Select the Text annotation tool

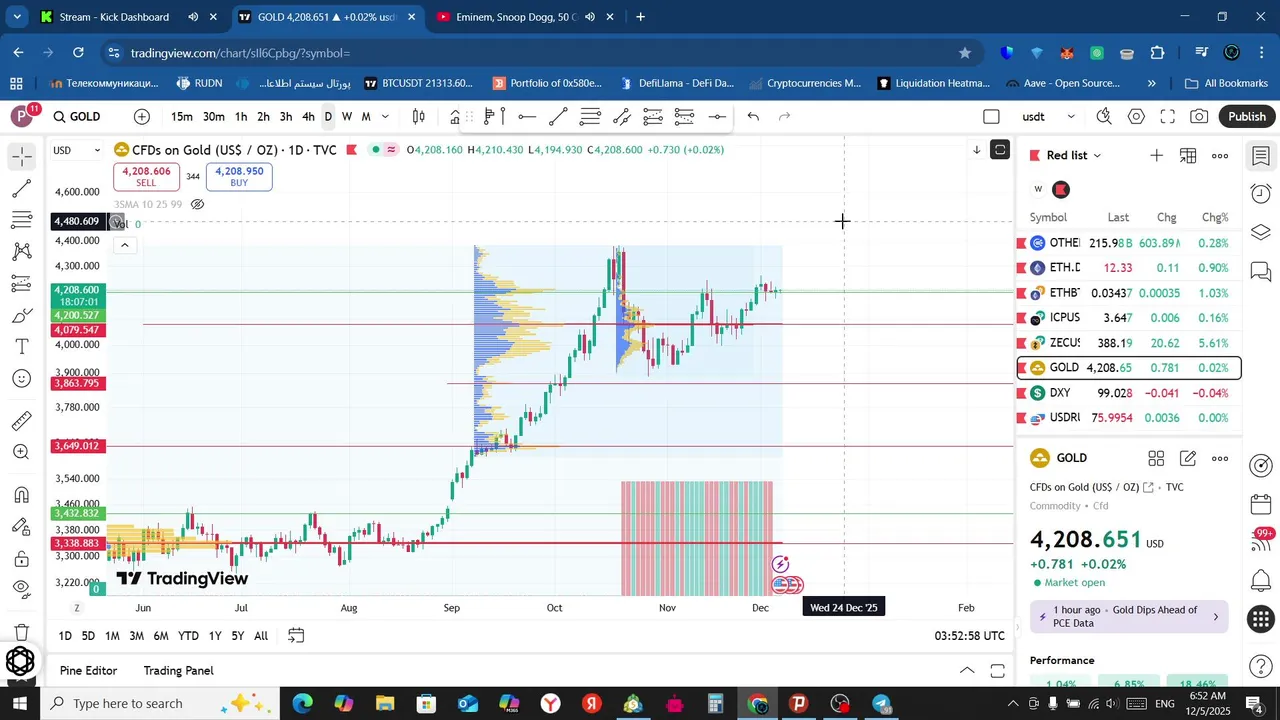click(22, 348)
